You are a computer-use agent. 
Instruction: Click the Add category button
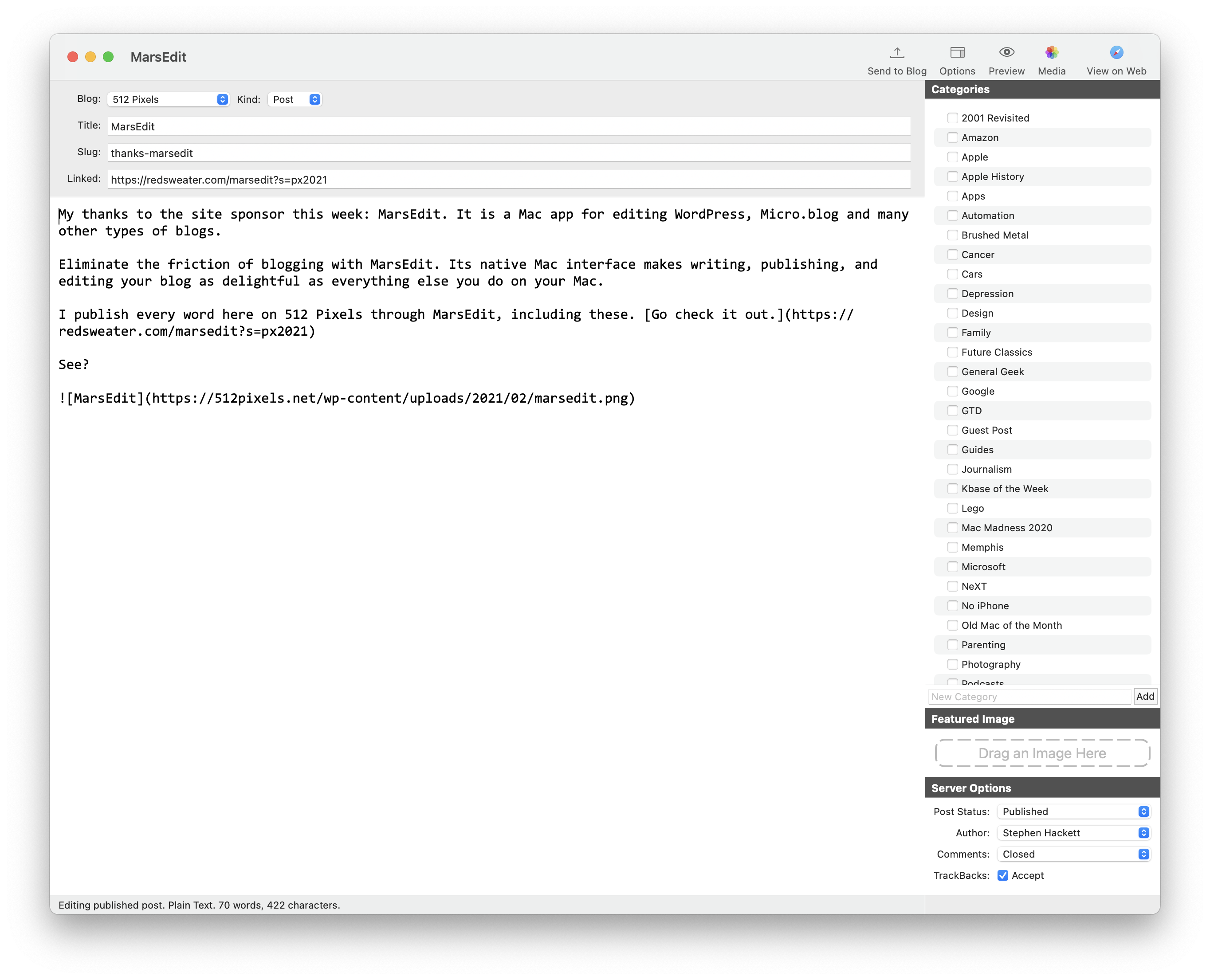pyautogui.click(x=1145, y=696)
